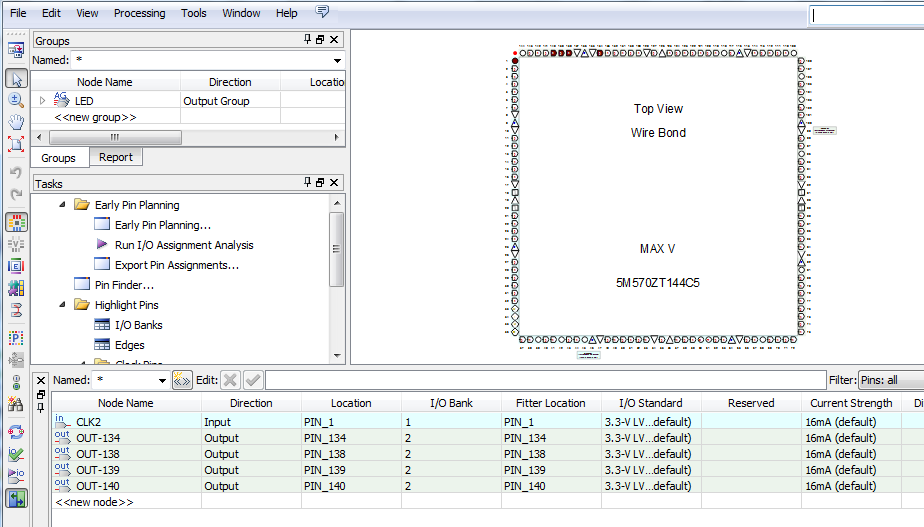Click the <<new node>> row
This screenshot has width=924, height=527.
click(x=94, y=502)
